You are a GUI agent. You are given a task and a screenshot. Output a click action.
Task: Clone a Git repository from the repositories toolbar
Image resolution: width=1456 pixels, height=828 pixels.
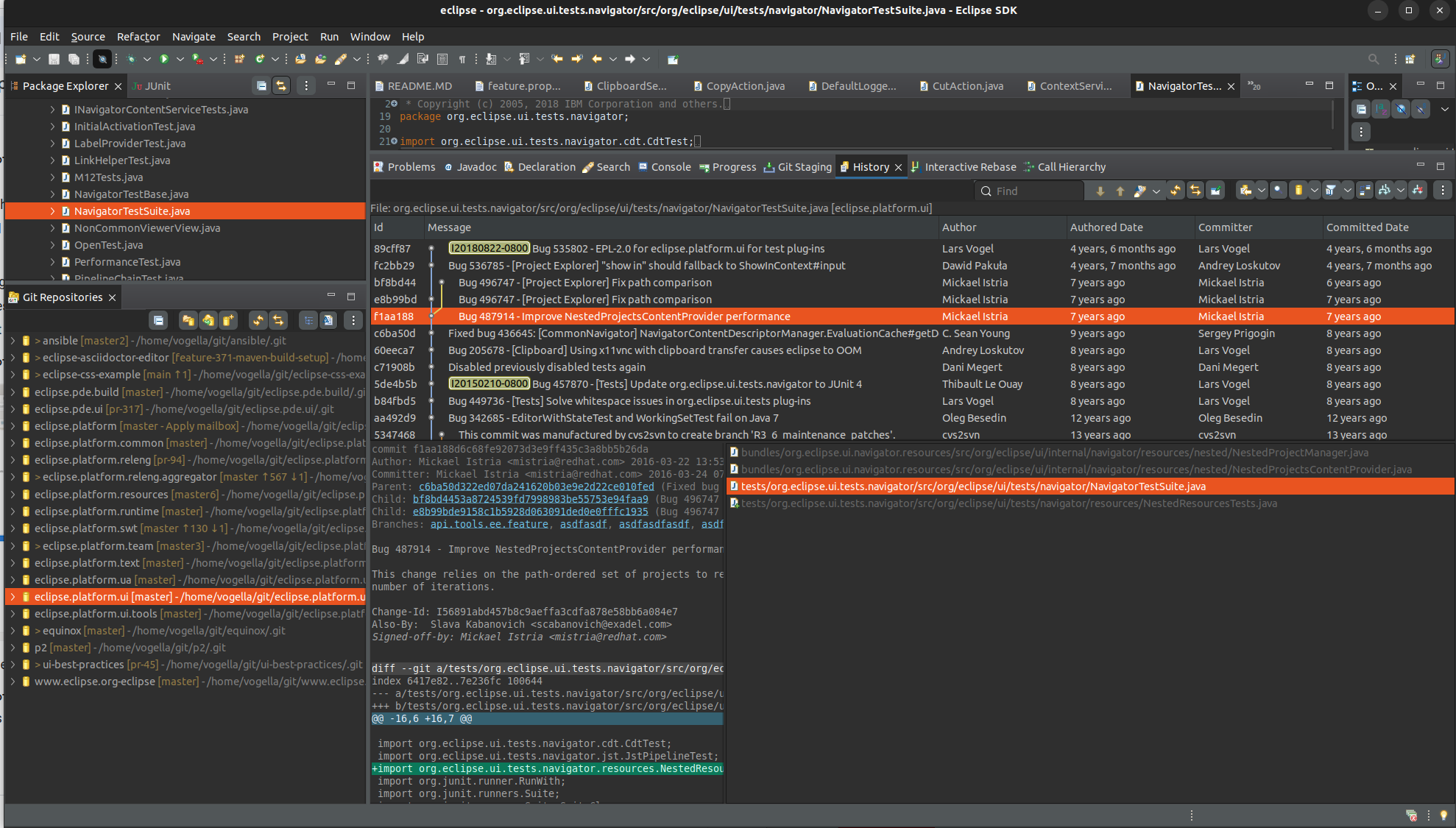pos(208,320)
